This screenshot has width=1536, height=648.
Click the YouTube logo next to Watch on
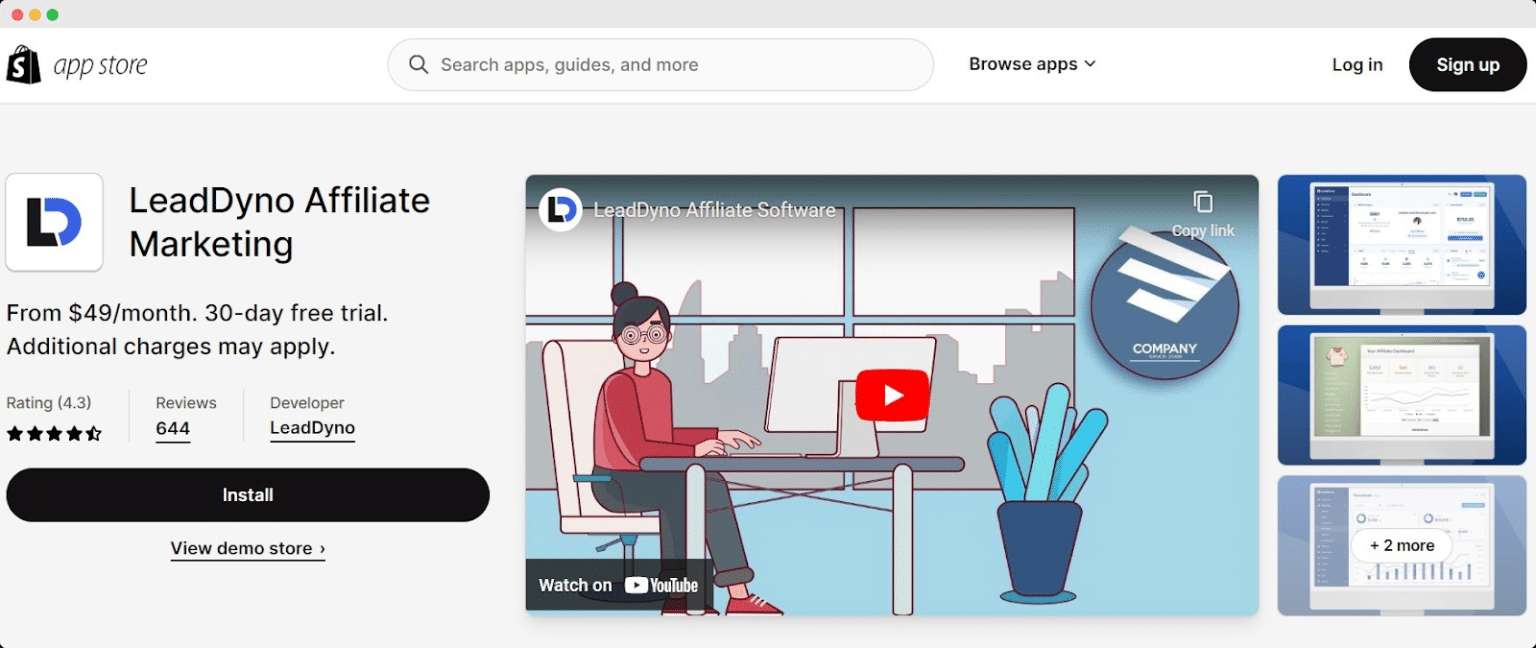662,585
